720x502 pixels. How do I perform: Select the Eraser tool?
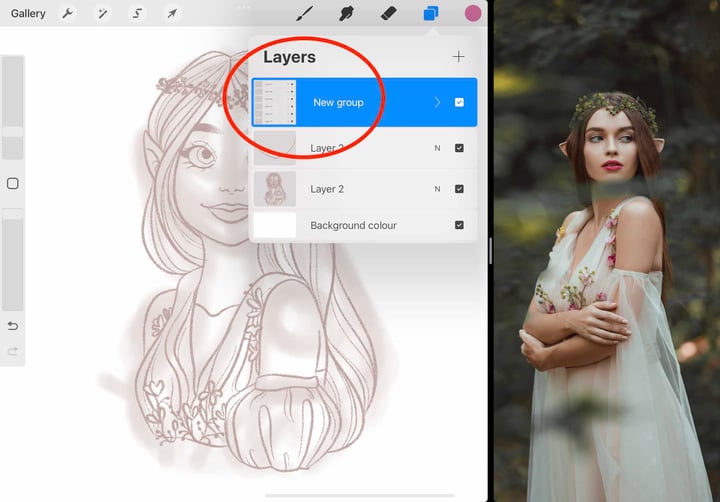[389, 13]
